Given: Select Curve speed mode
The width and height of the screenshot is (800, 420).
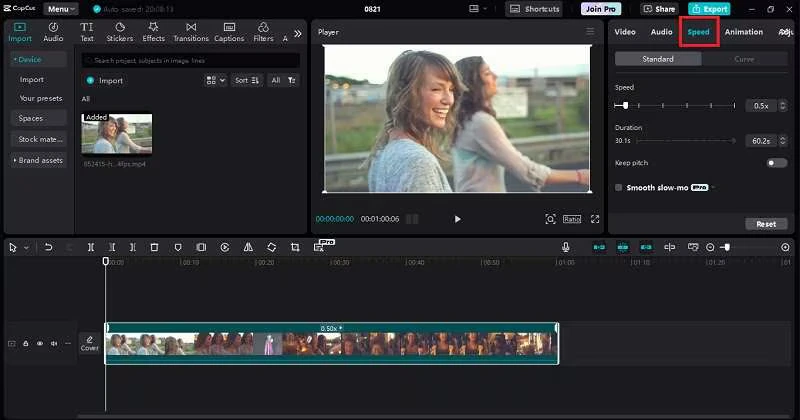Looking at the screenshot, I should 744,59.
